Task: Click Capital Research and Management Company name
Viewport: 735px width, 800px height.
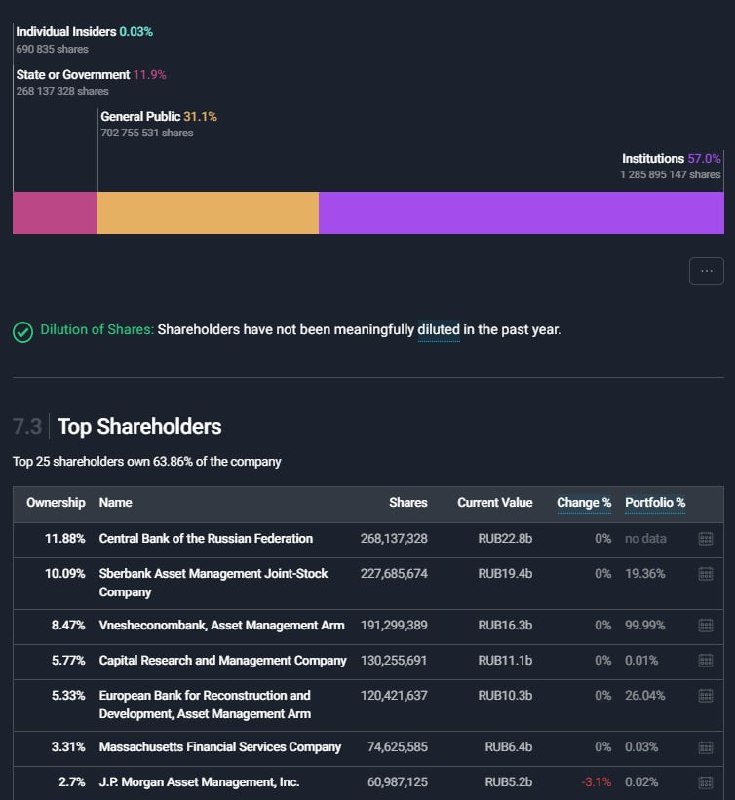Action: pos(222,661)
